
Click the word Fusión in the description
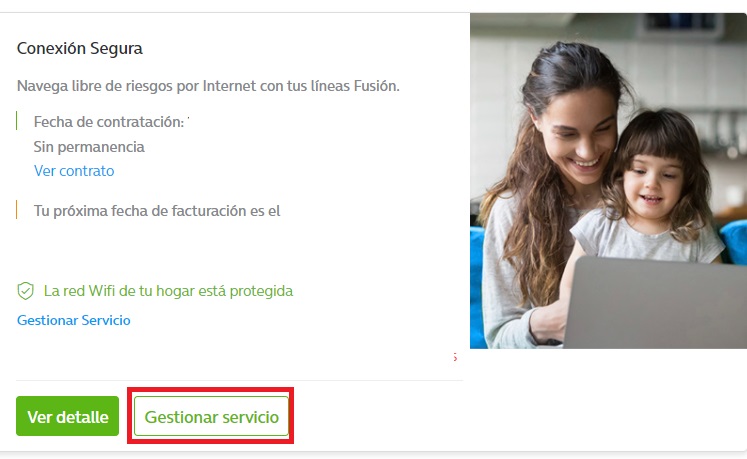point(376,86)
